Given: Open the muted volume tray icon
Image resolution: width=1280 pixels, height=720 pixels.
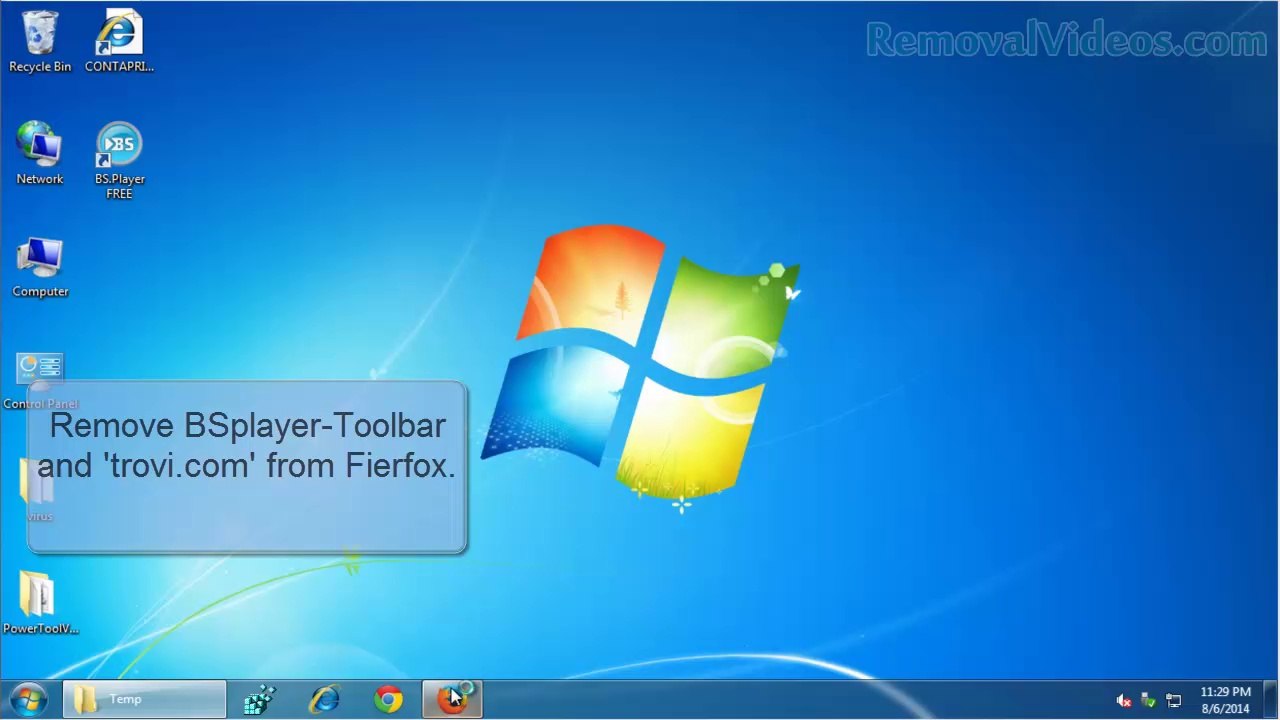Looking at the screenshot, I should pyautogui.click(x=1124, y=700).
